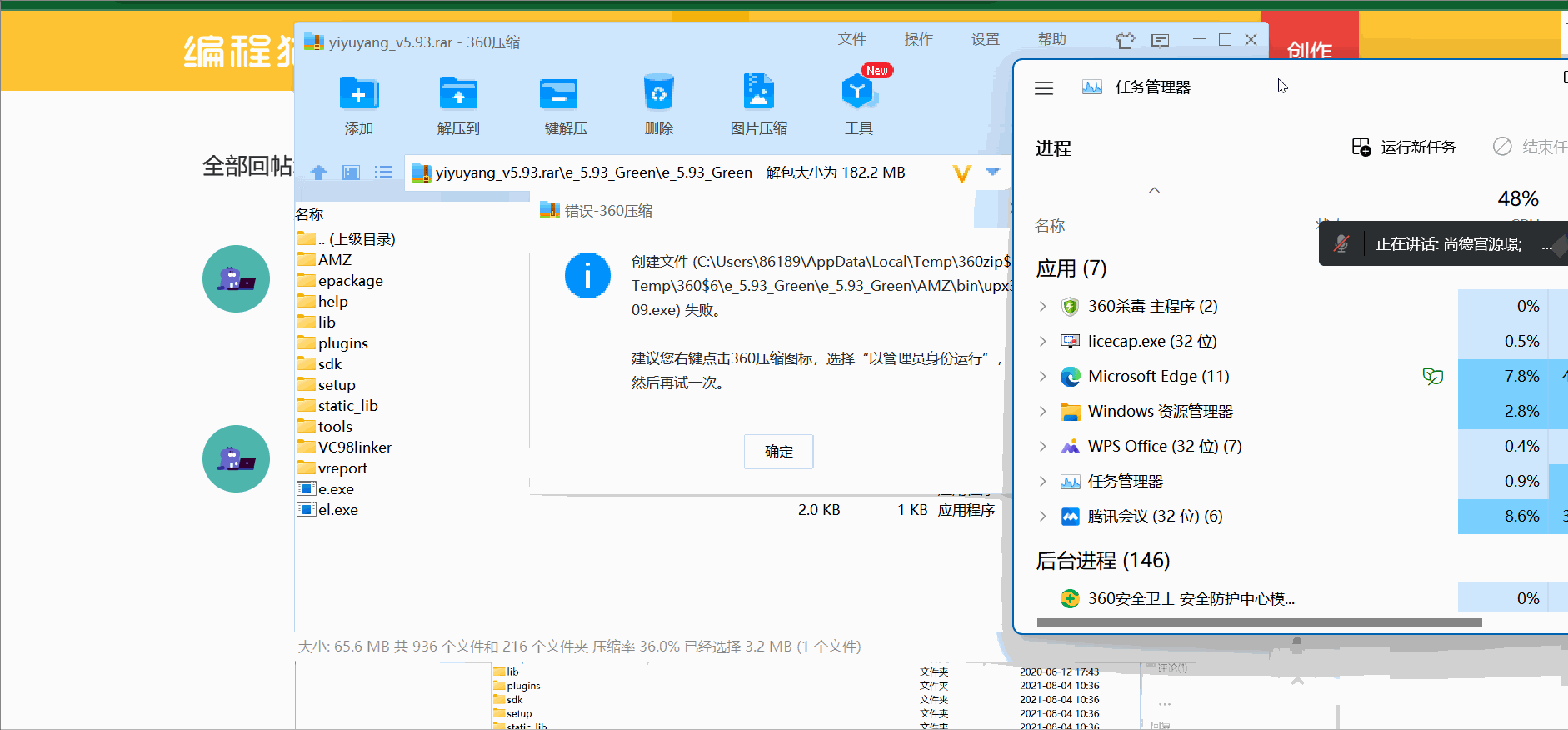Expand the Windows 资源管理器 process group
1568x730 pixels.
(1042, 412)
